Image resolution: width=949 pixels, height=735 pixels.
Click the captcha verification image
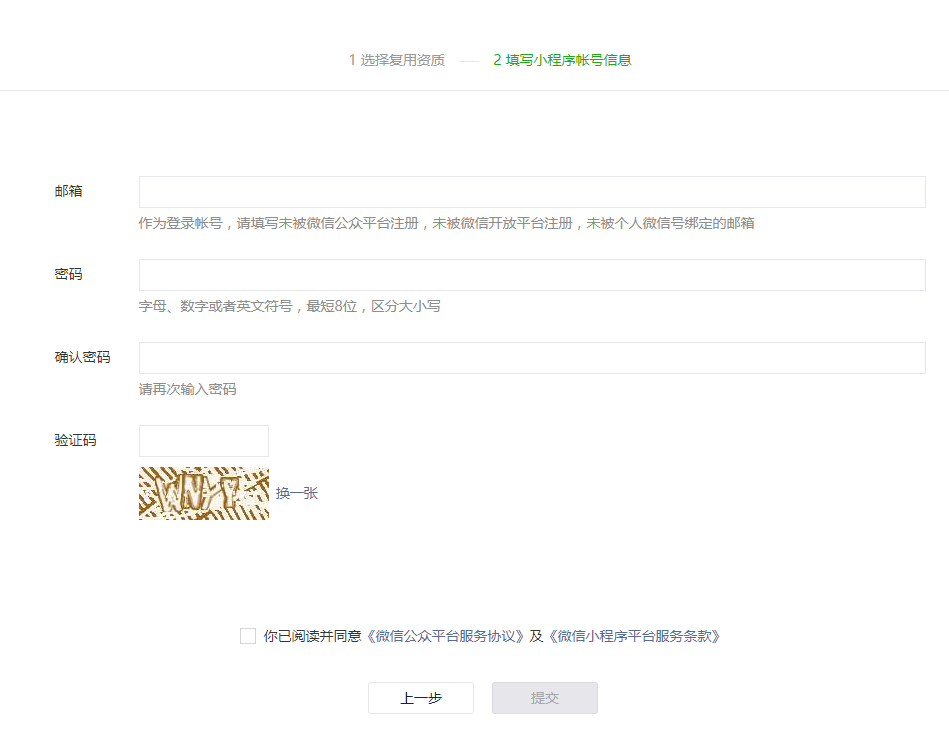(x=203, y=493)
